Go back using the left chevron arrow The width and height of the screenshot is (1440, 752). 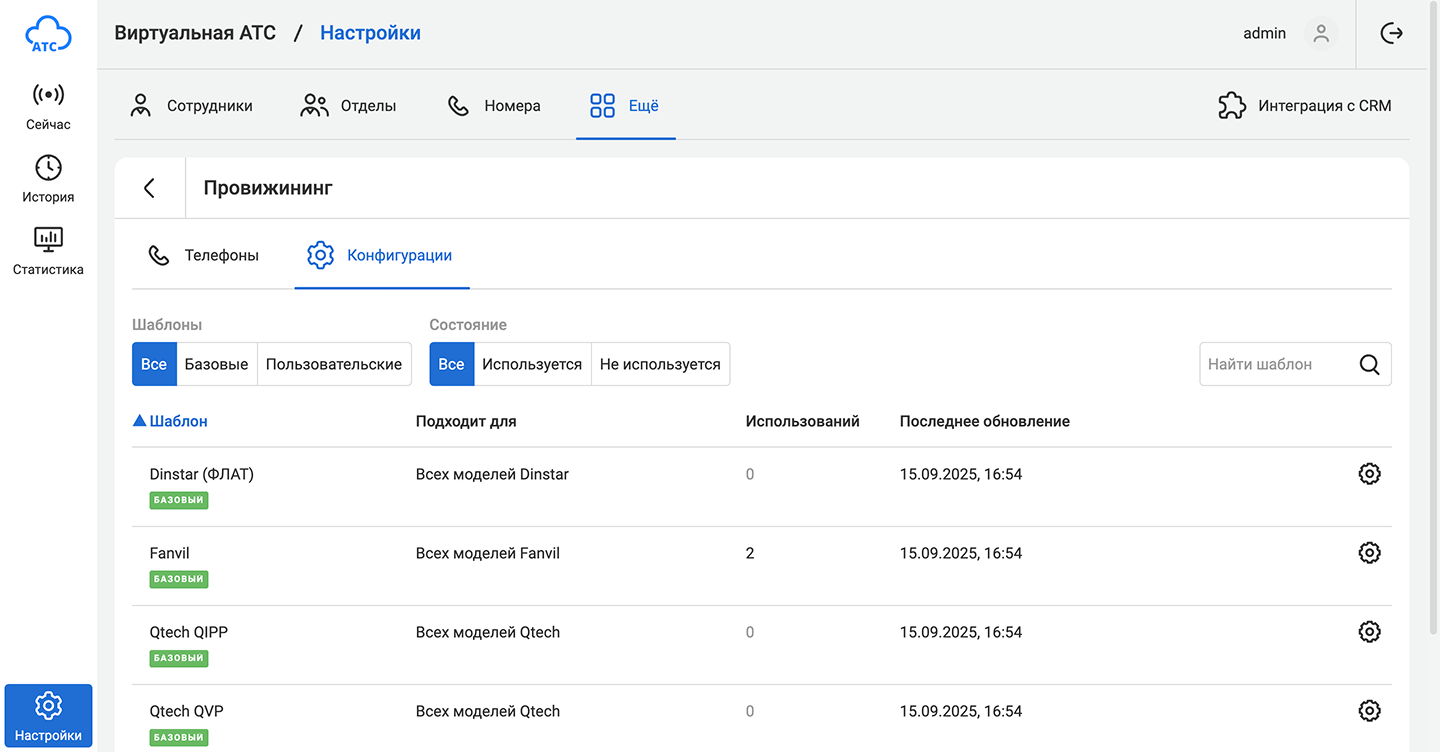[x=150, y=188]
